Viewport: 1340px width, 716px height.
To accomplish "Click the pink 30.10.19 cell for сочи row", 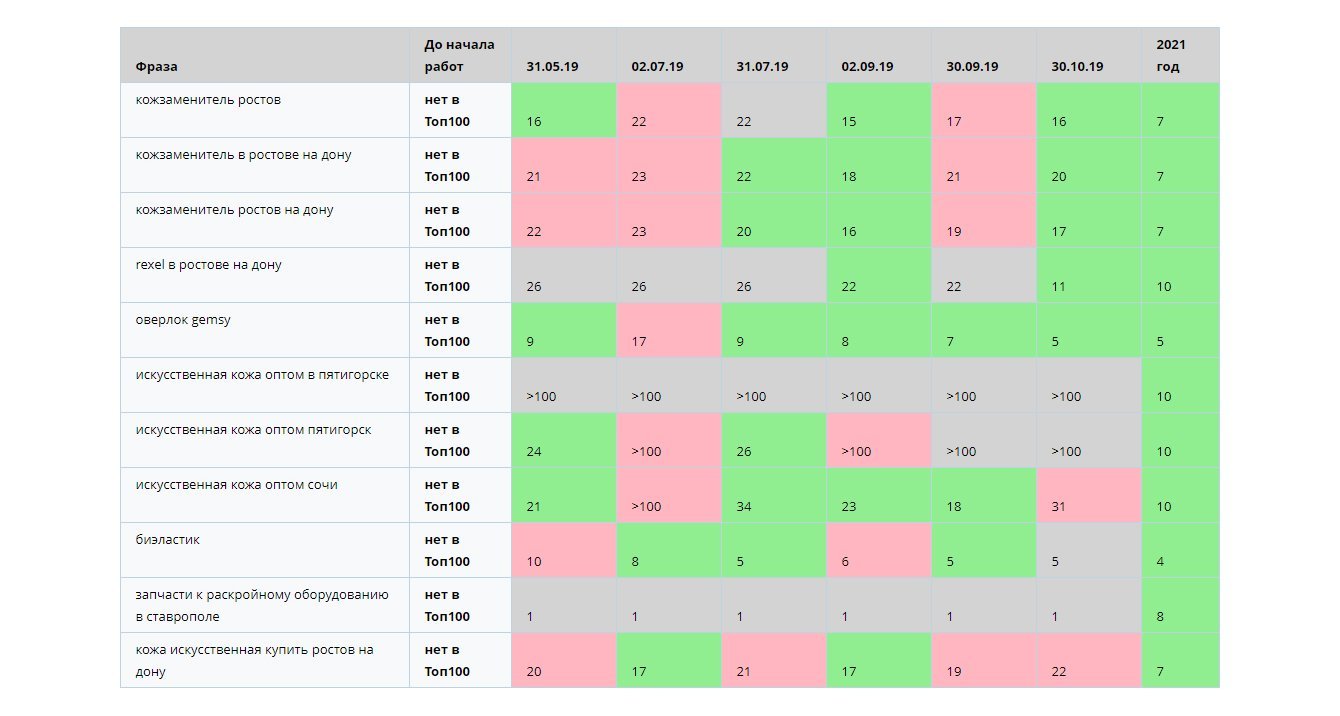I will pyautogui.click(x=1089, y=495).
